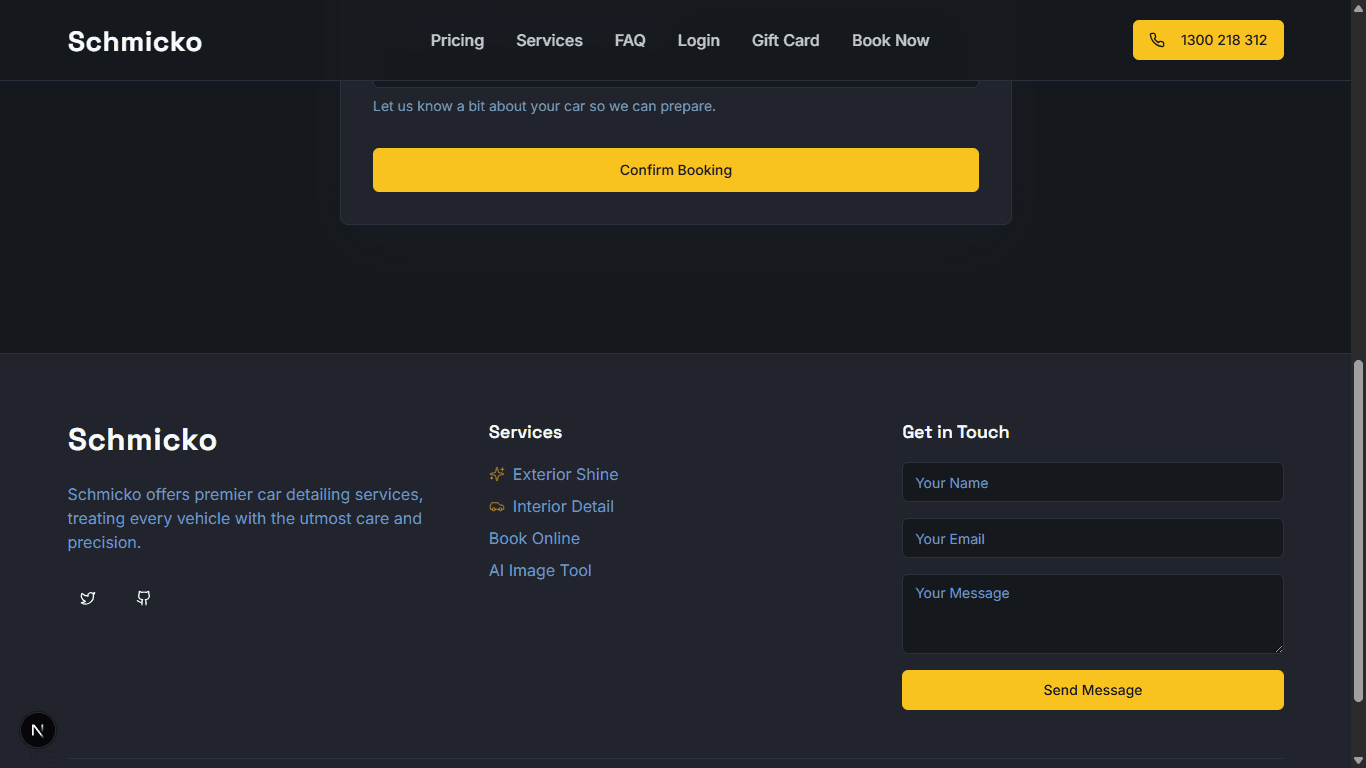1366x768 pixels.
Task: Click the Your Name input field
Action: pos(1092,482)
